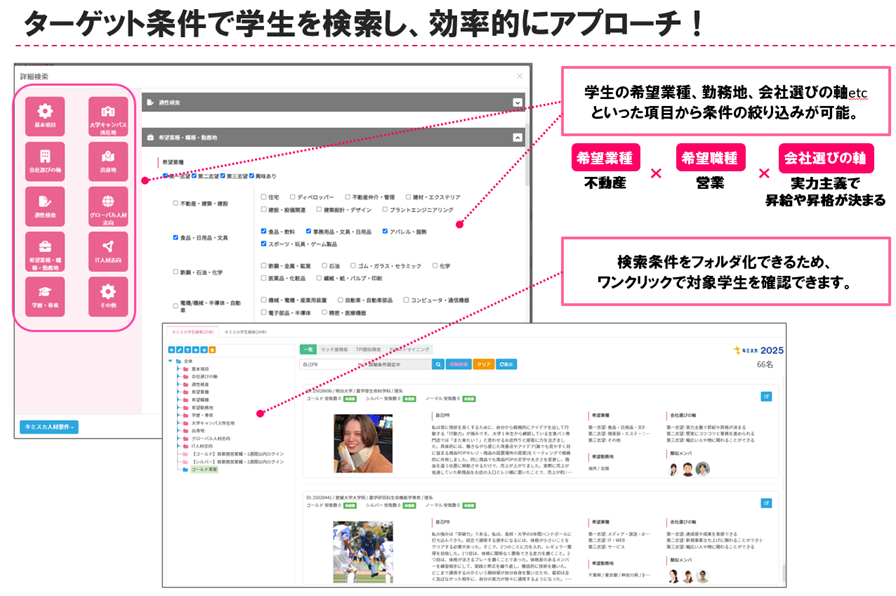
Task: Select the TPI類似検索 tab
Action: coord(369,349)
